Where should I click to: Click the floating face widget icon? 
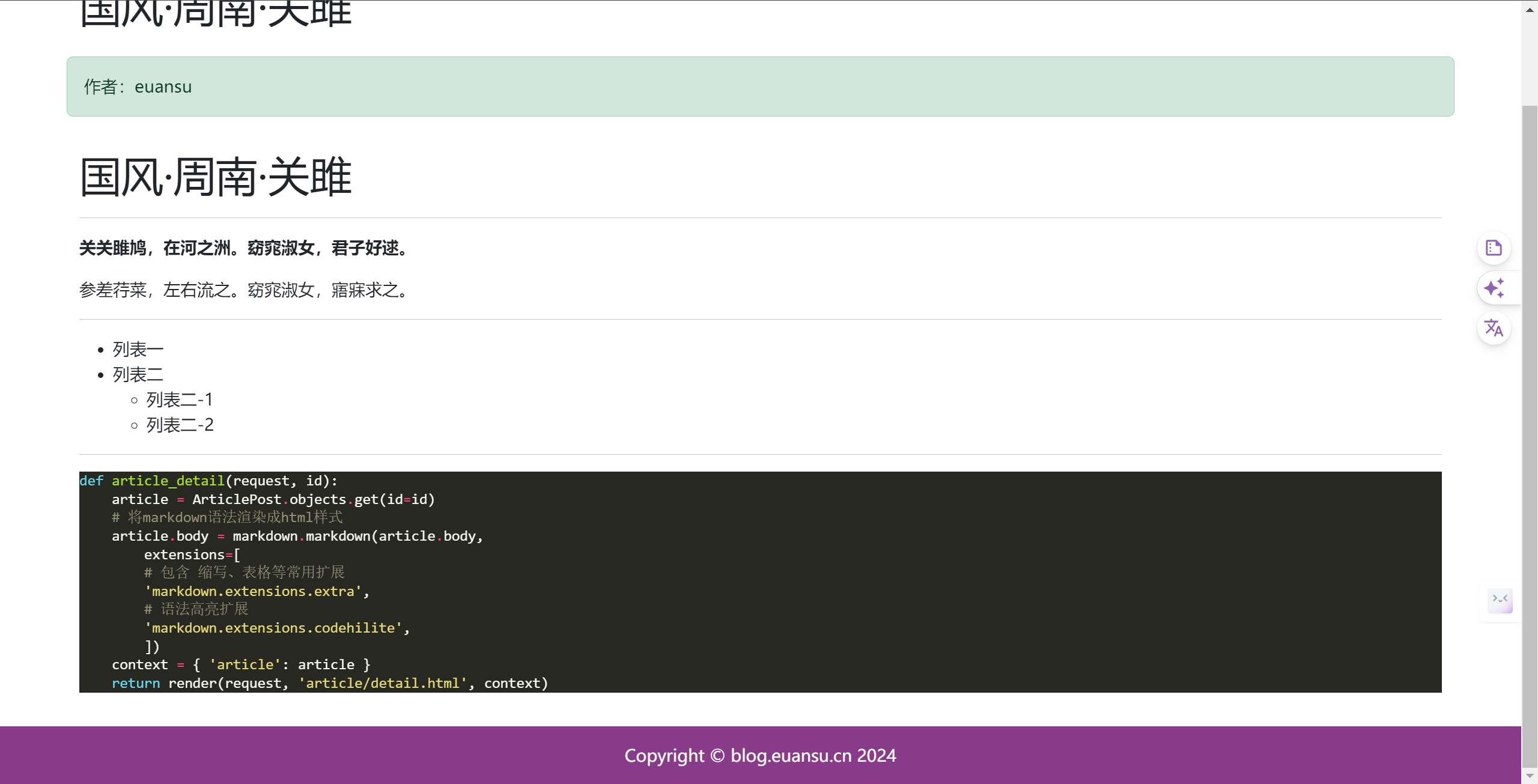(1500, 600)
